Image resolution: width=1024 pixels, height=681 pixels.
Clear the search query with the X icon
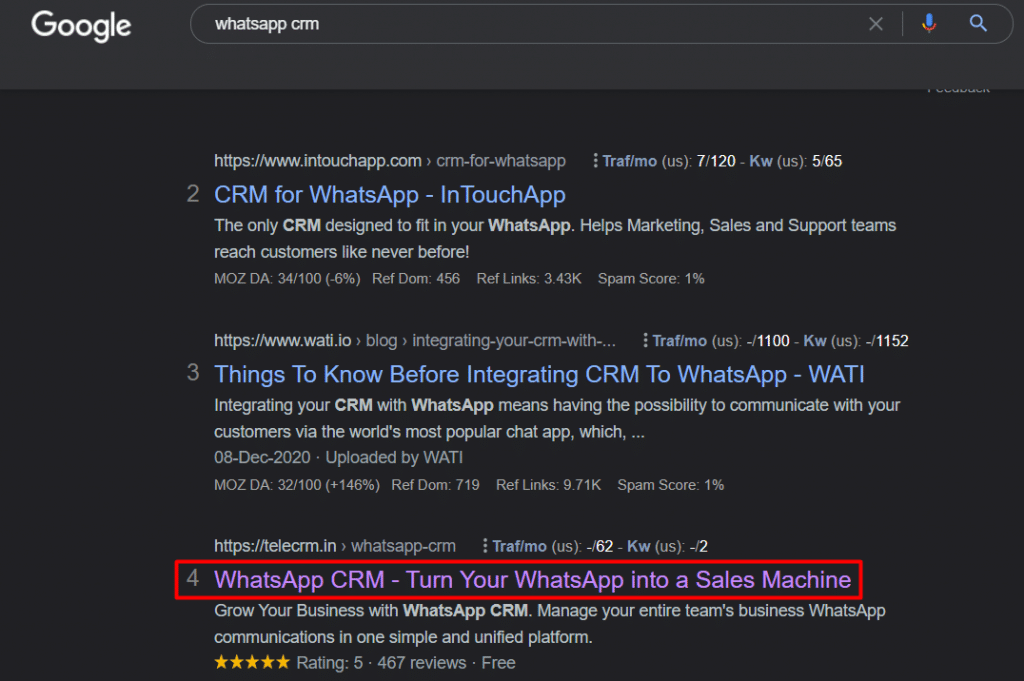[x=875, y=23]
